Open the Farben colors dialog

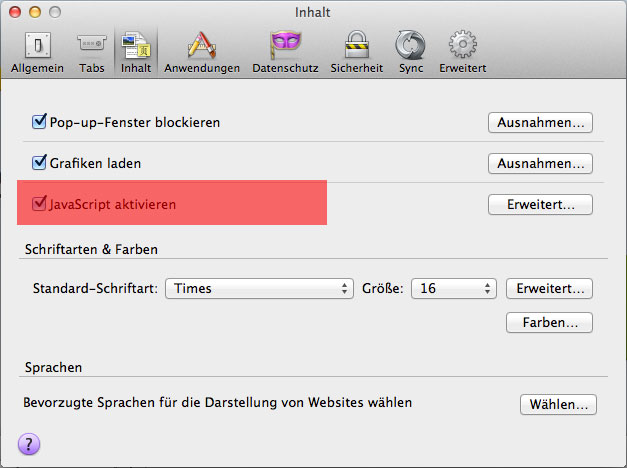(549, 323)
